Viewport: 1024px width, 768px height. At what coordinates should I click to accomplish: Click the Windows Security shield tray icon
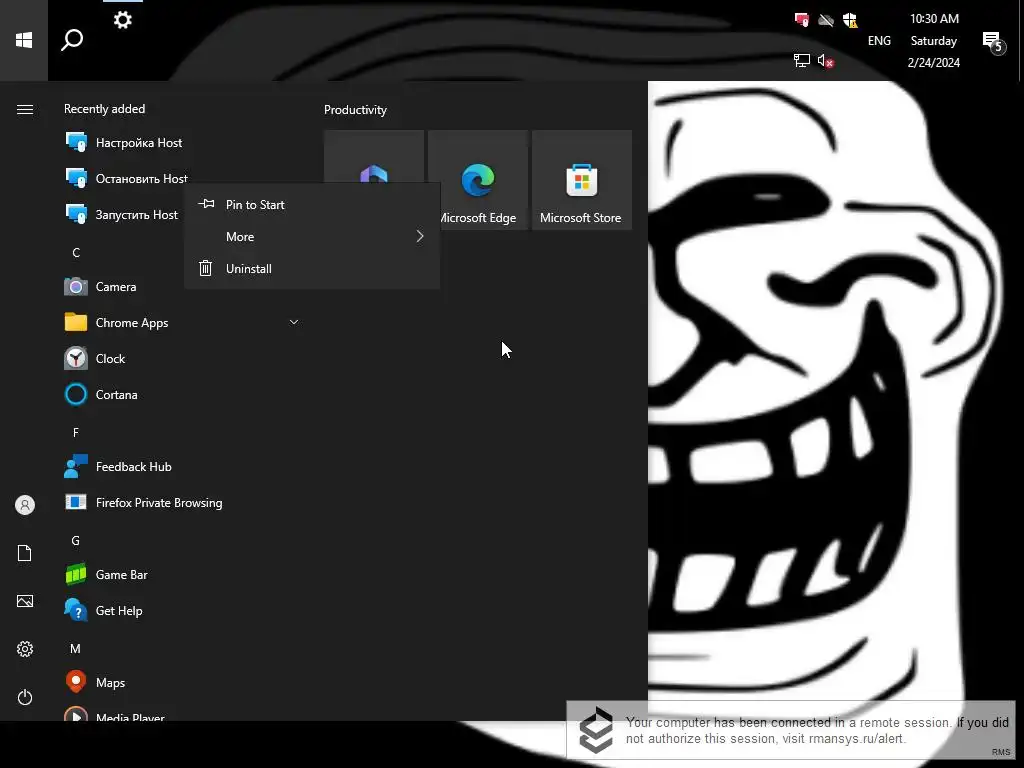850,20
